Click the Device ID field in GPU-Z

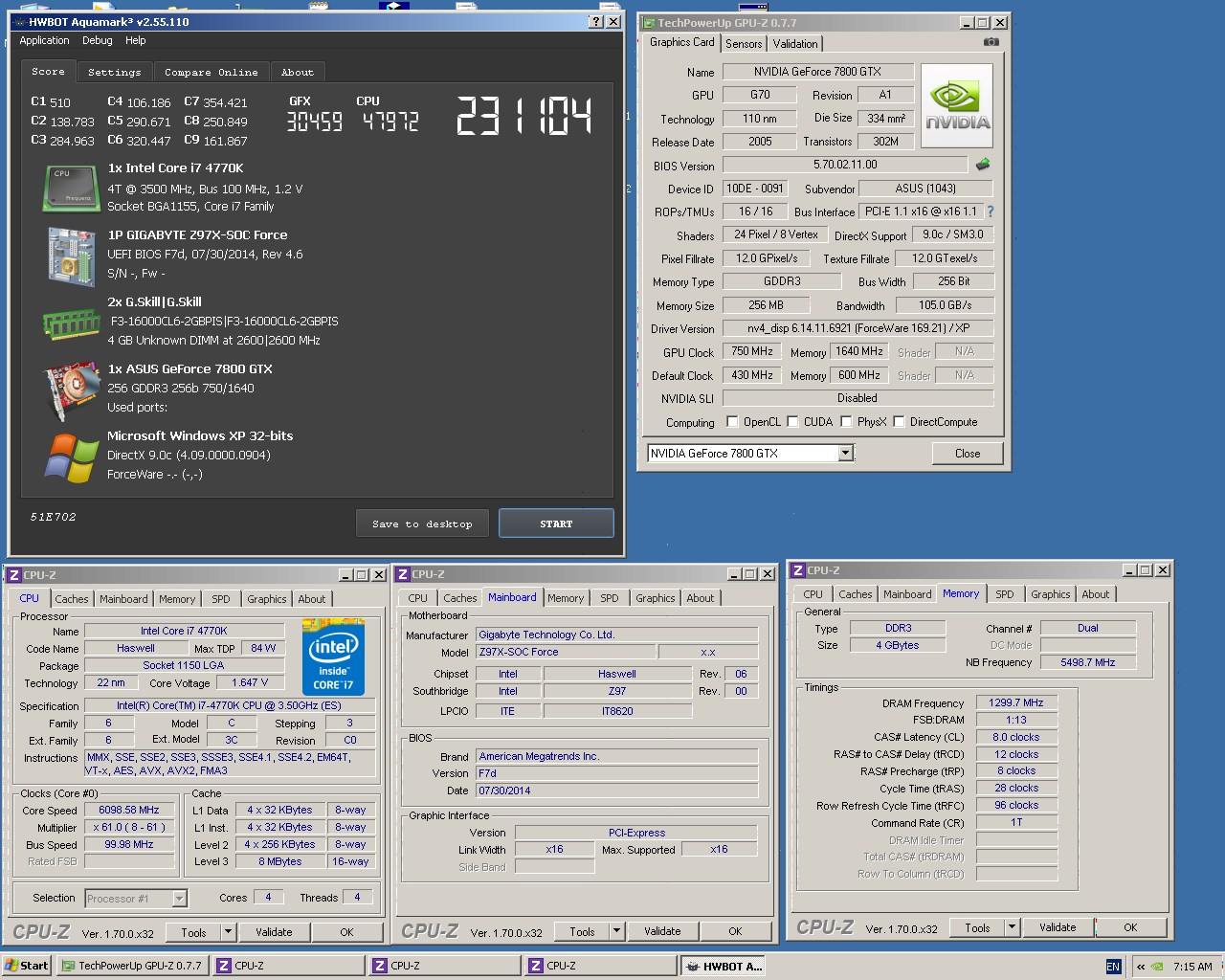pyautogui.click(x=754, y=189)
